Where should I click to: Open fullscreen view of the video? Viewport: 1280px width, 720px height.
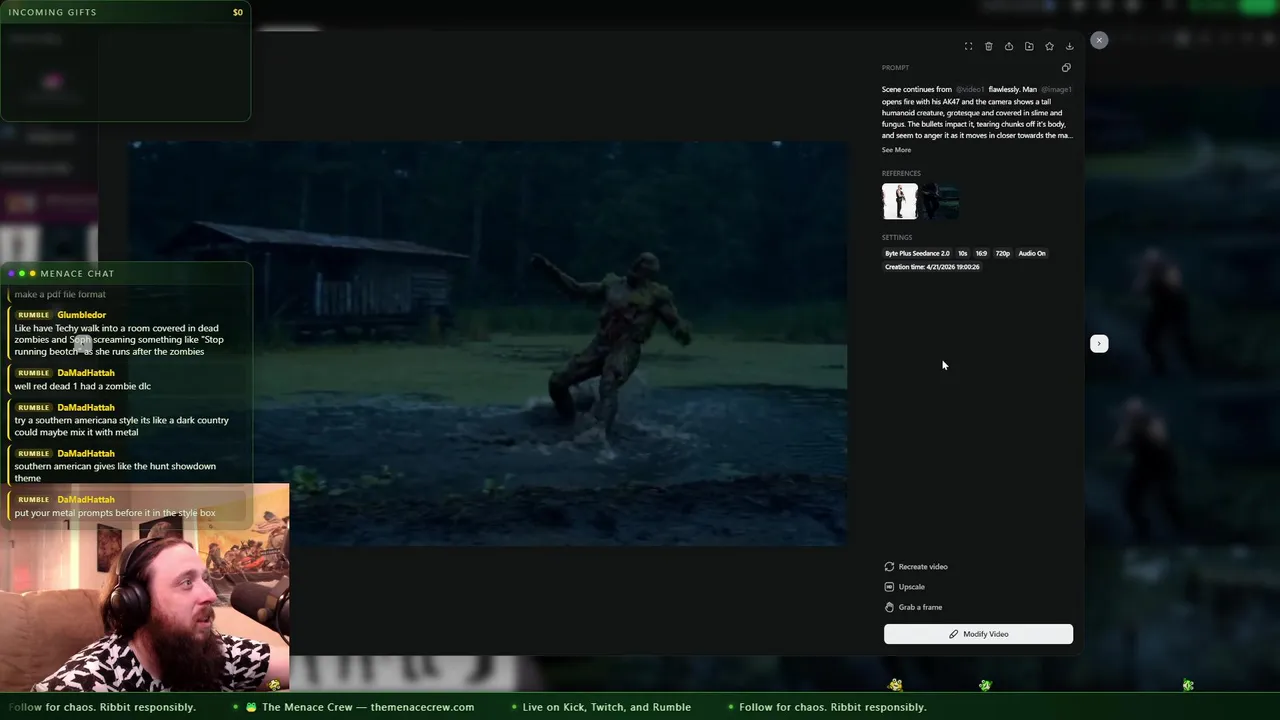coord(968,46)
